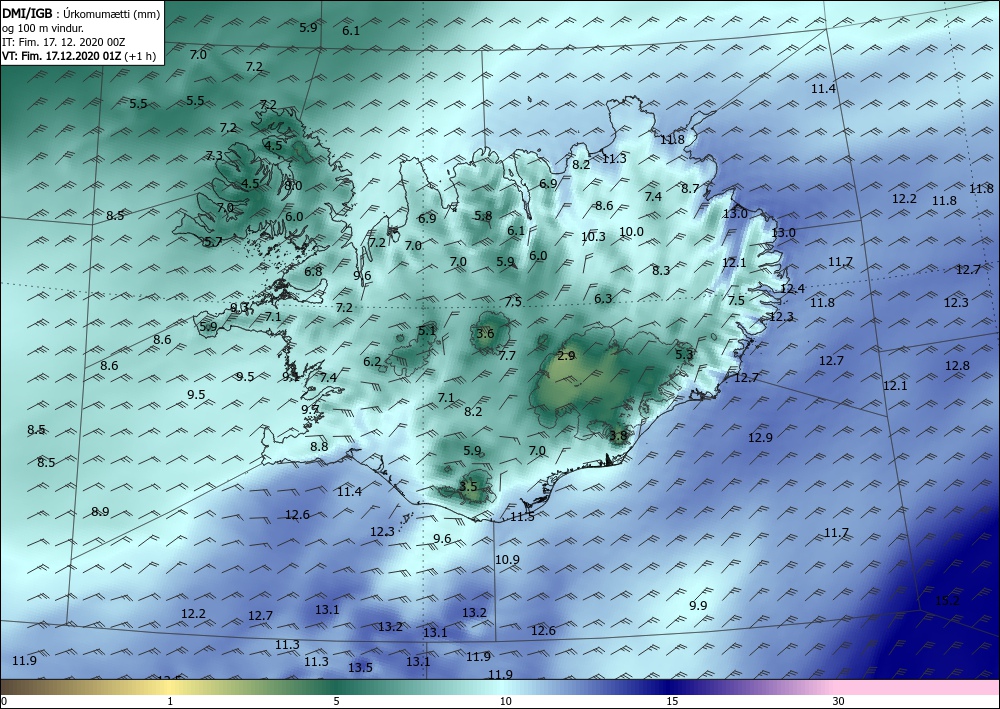Click the legend label 10 on the color scale
The width and height of the screenshot is (1000, 709).
505,701
